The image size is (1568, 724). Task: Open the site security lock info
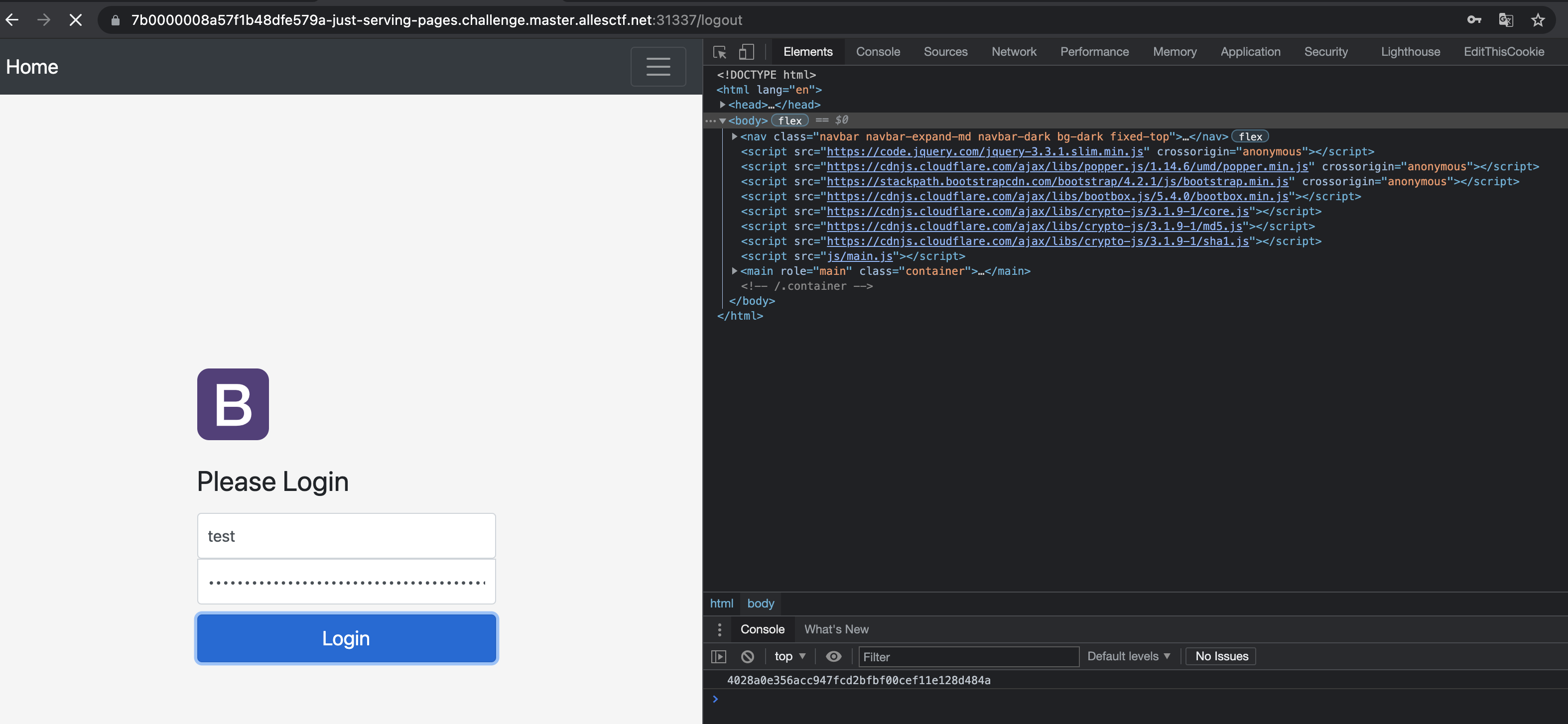pyautogui.click(x=115, y=20)
